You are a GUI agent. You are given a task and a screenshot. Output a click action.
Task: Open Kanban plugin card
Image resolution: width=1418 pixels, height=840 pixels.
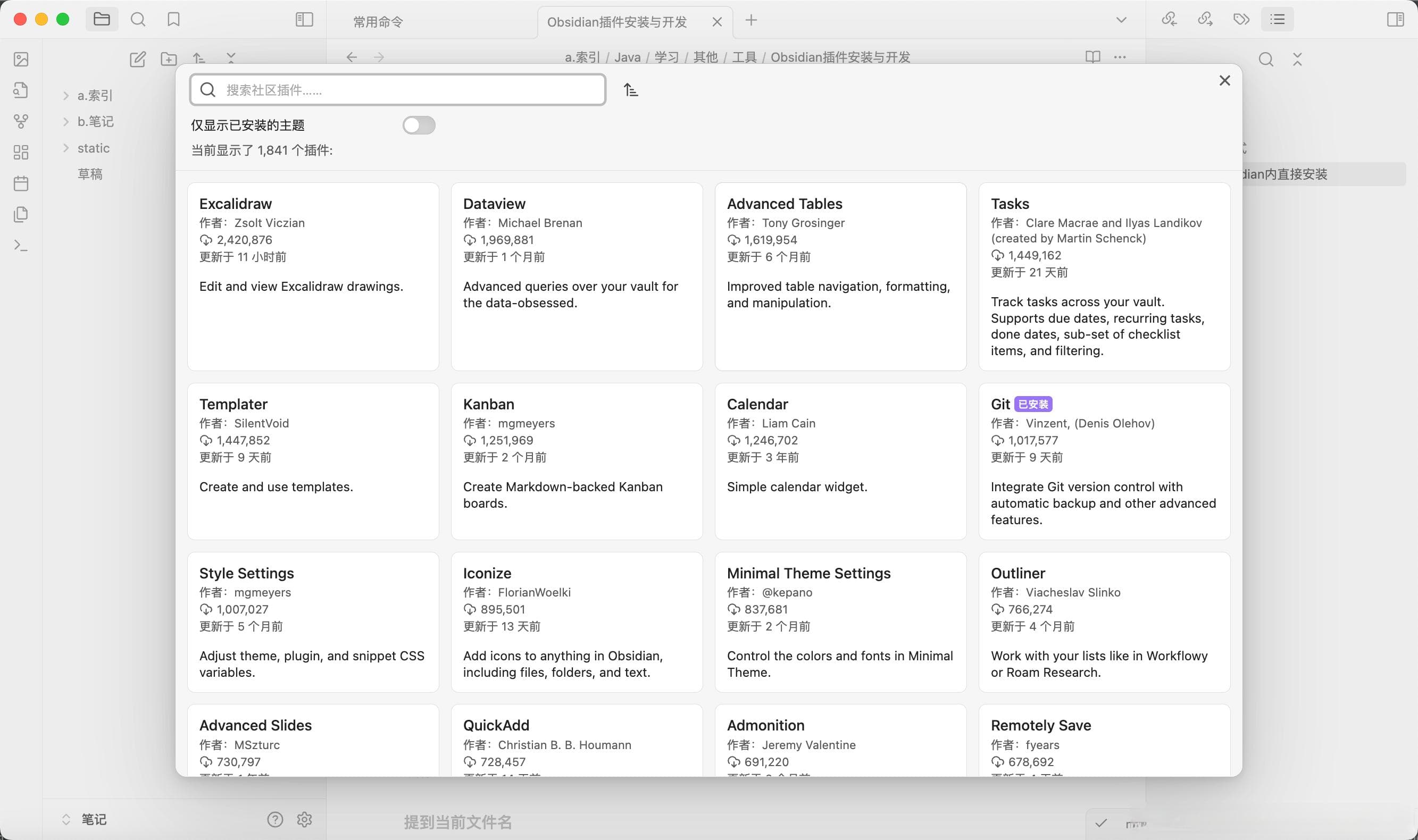577,461
